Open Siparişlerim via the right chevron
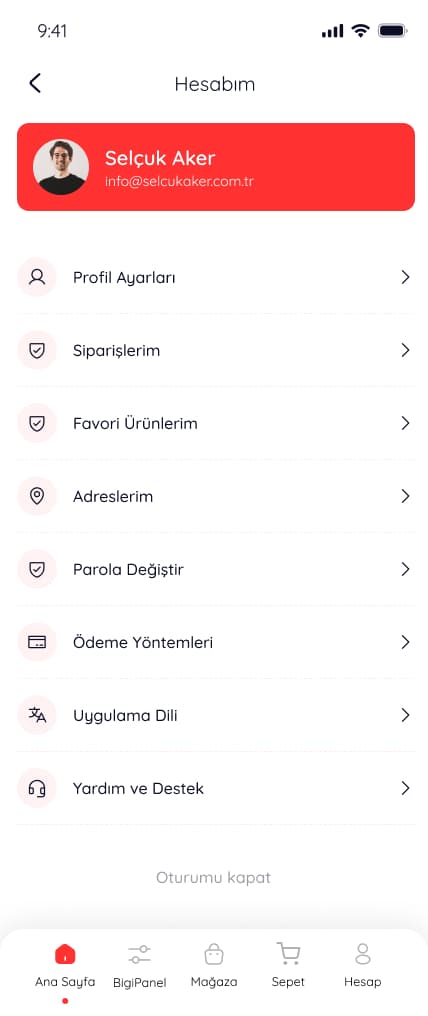 click(x=405, y=351)
